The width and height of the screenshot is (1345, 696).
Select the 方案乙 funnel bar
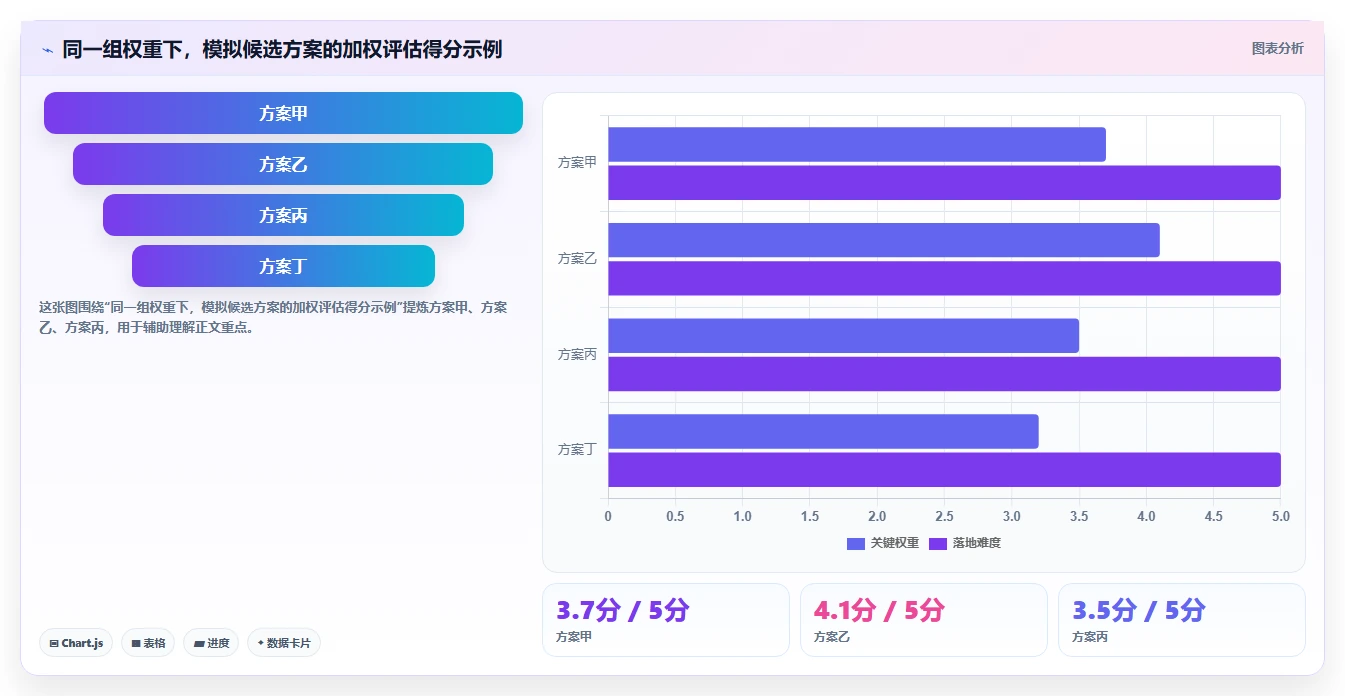click(x=283, y=164)
